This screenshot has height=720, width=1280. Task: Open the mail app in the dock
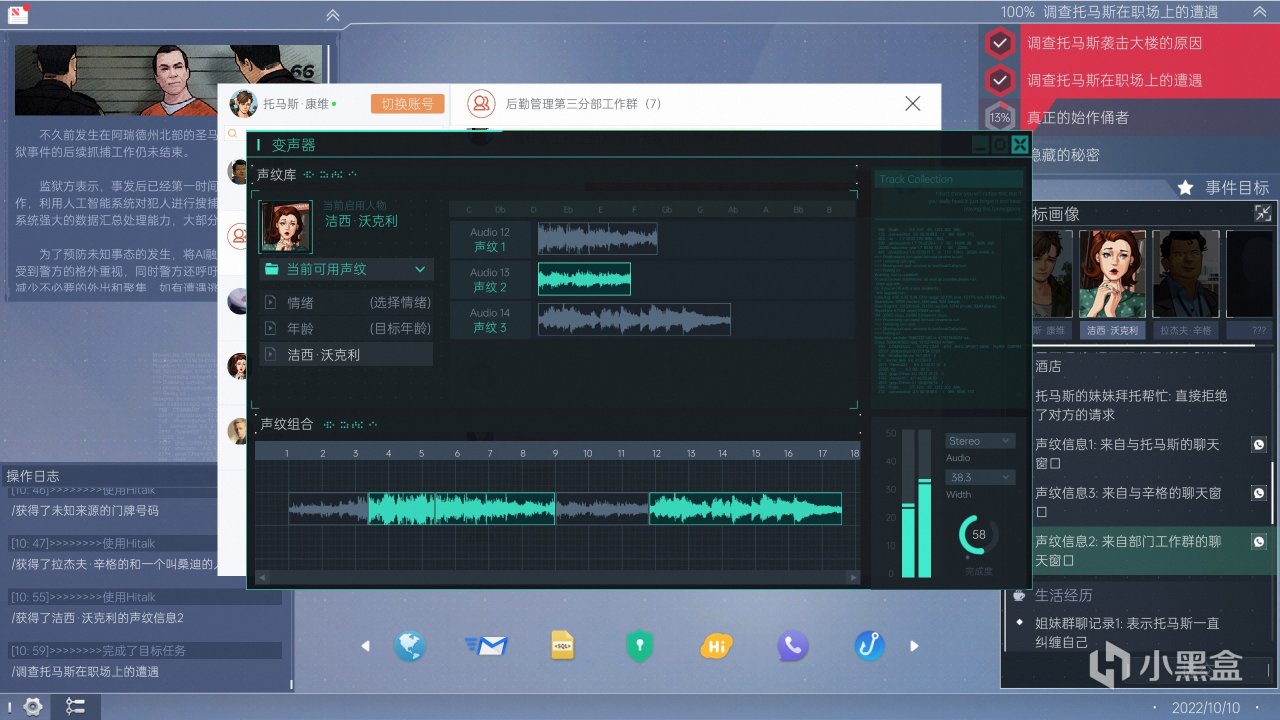487,646
